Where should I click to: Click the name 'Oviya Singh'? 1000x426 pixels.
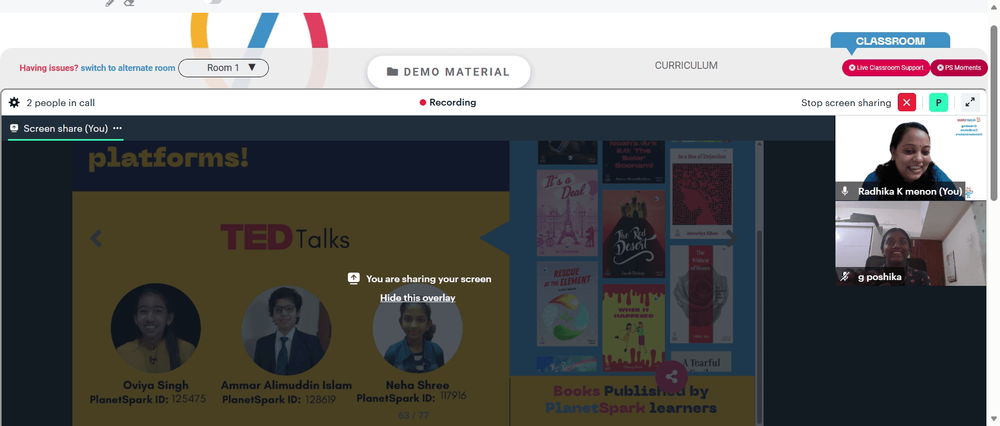click(x=156, y=385)
